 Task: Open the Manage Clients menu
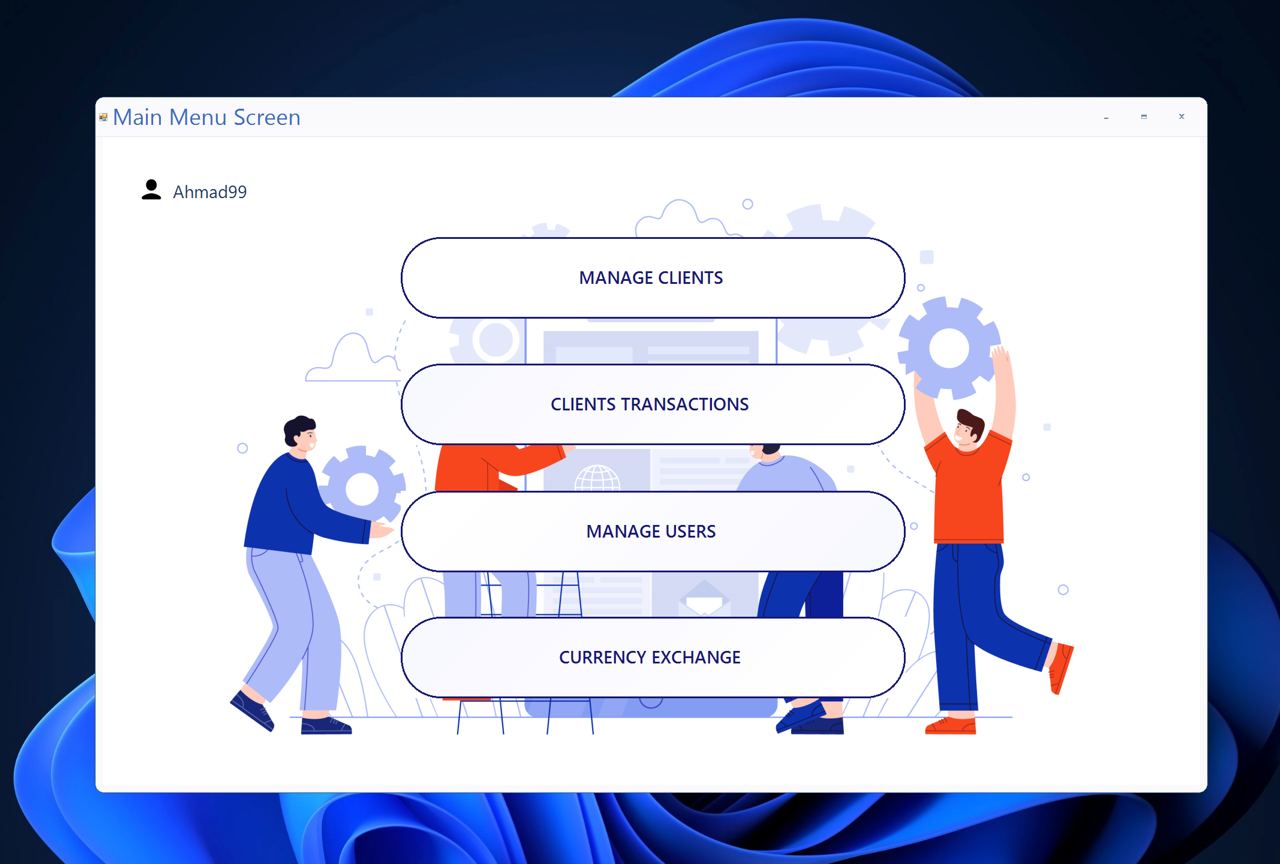[652, 278]
